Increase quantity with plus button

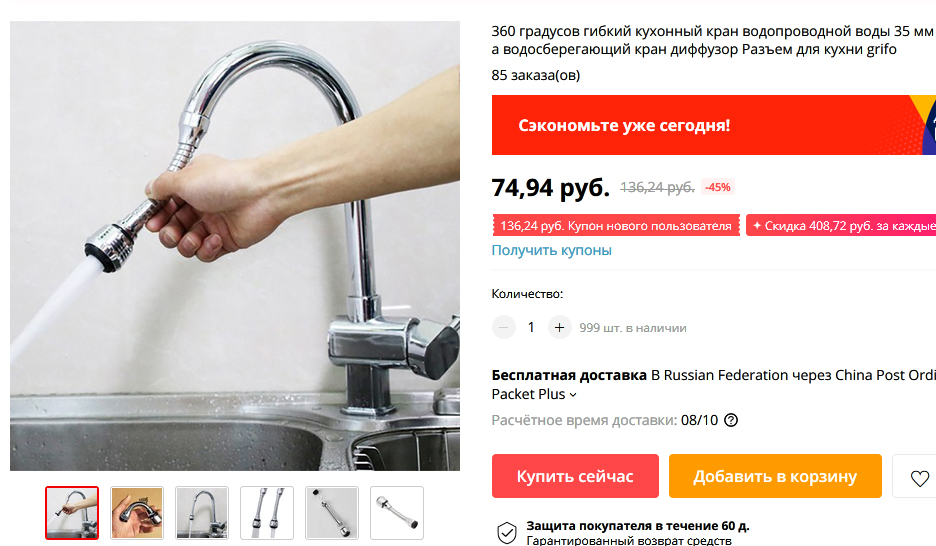[x=559, y=327]
